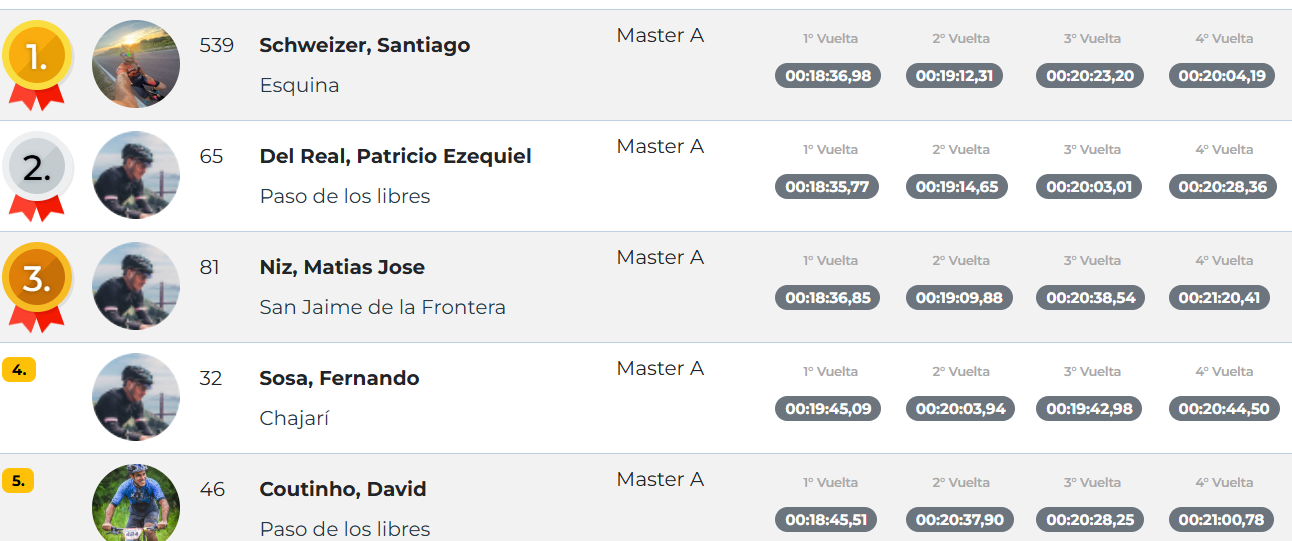Click rider name Coutinho, David

click(343, 489)
